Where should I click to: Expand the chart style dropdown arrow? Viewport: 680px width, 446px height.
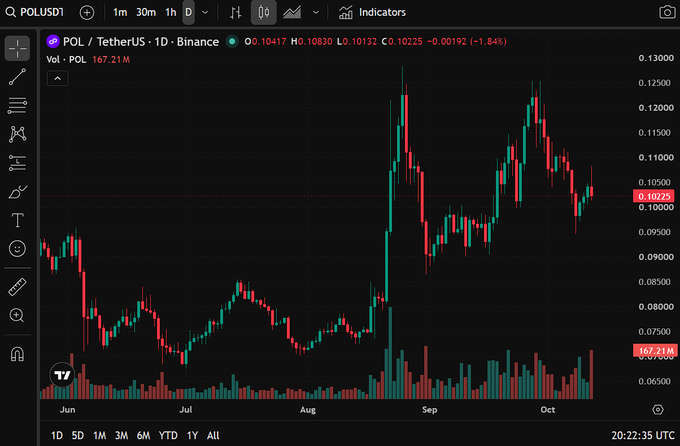tap(316, 13)
